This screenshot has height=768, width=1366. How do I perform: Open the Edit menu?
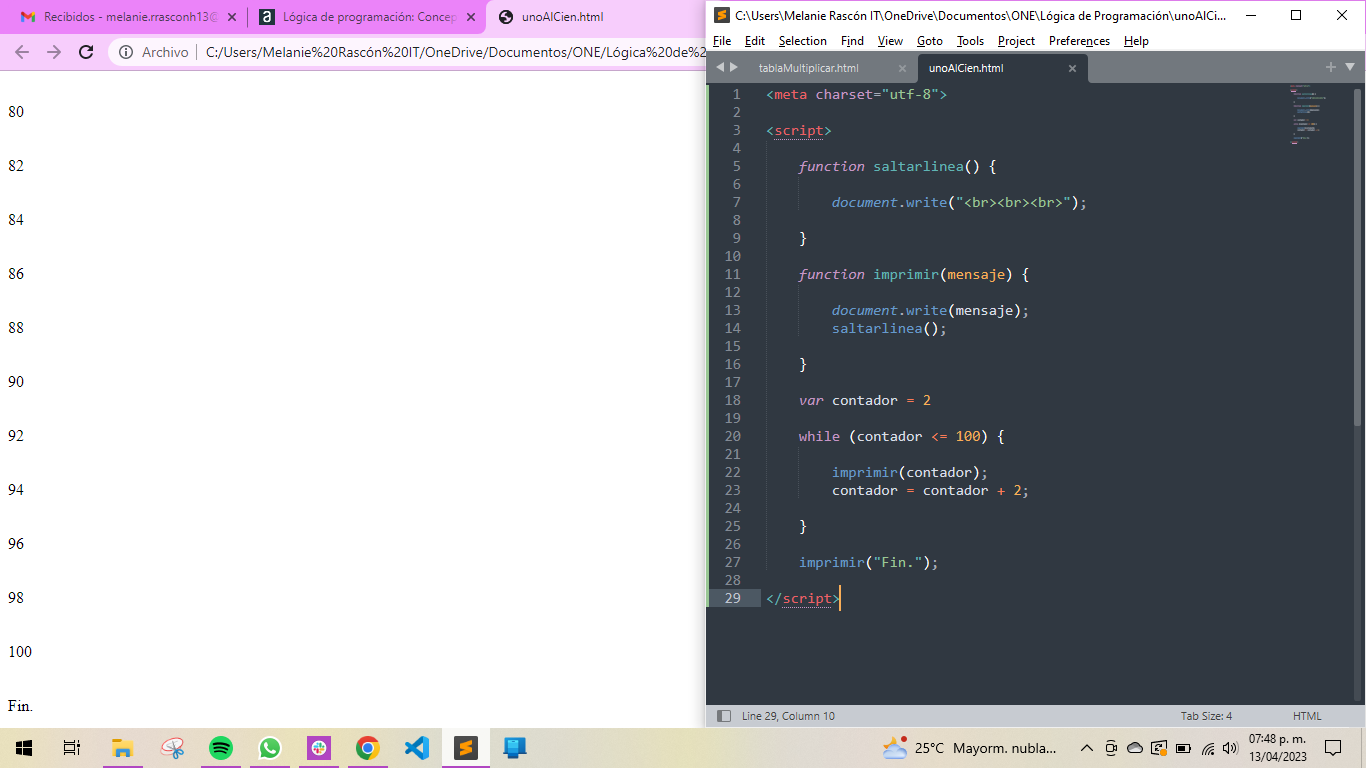755,41
